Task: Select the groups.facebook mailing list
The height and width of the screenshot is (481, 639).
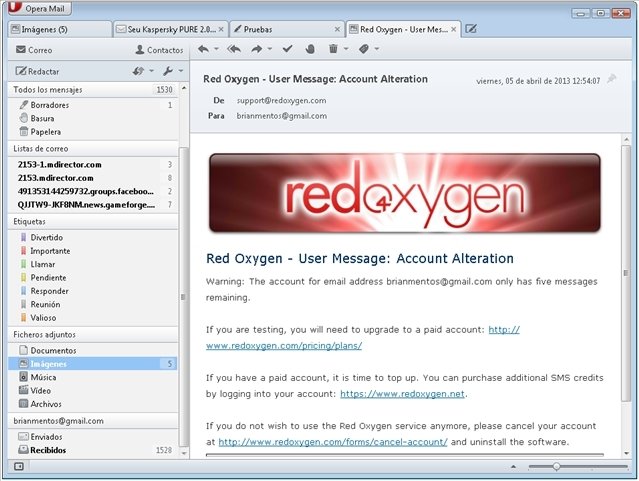Action: click(93, 191)
